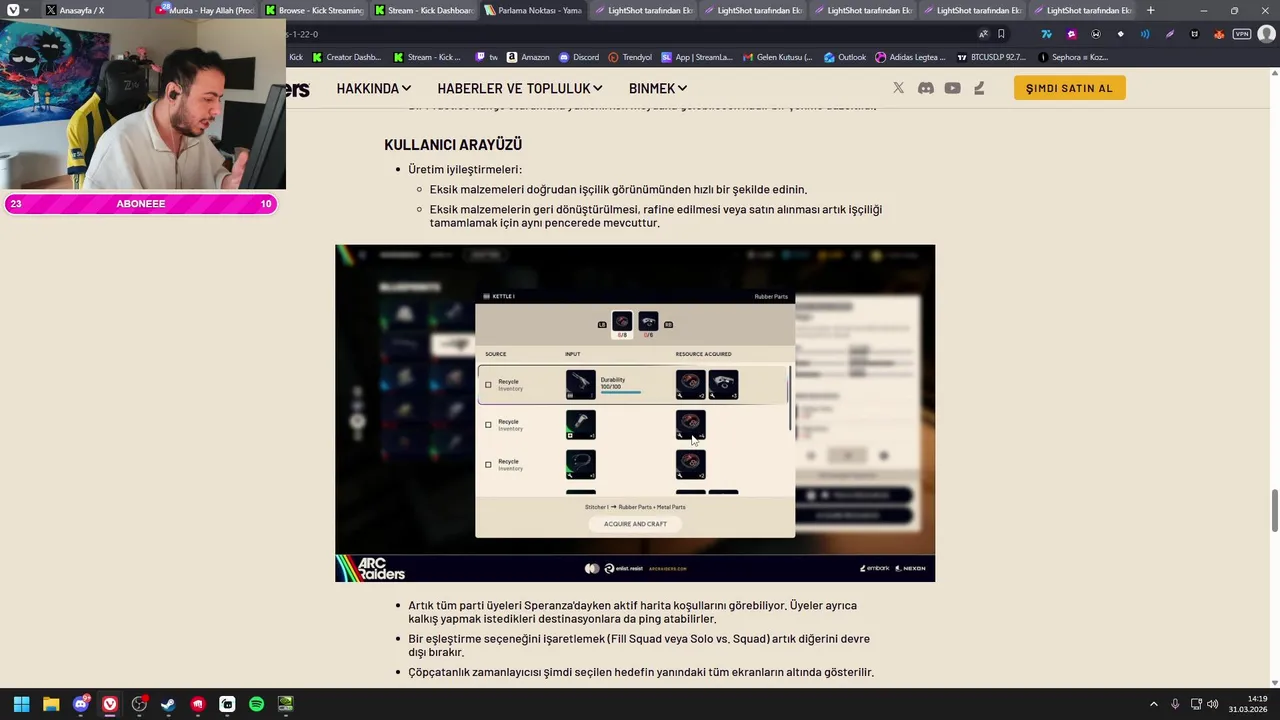Open the NVIDIA app on taskbar
The height and width of the screenshot is (720, 1280).
pos(285,704)
